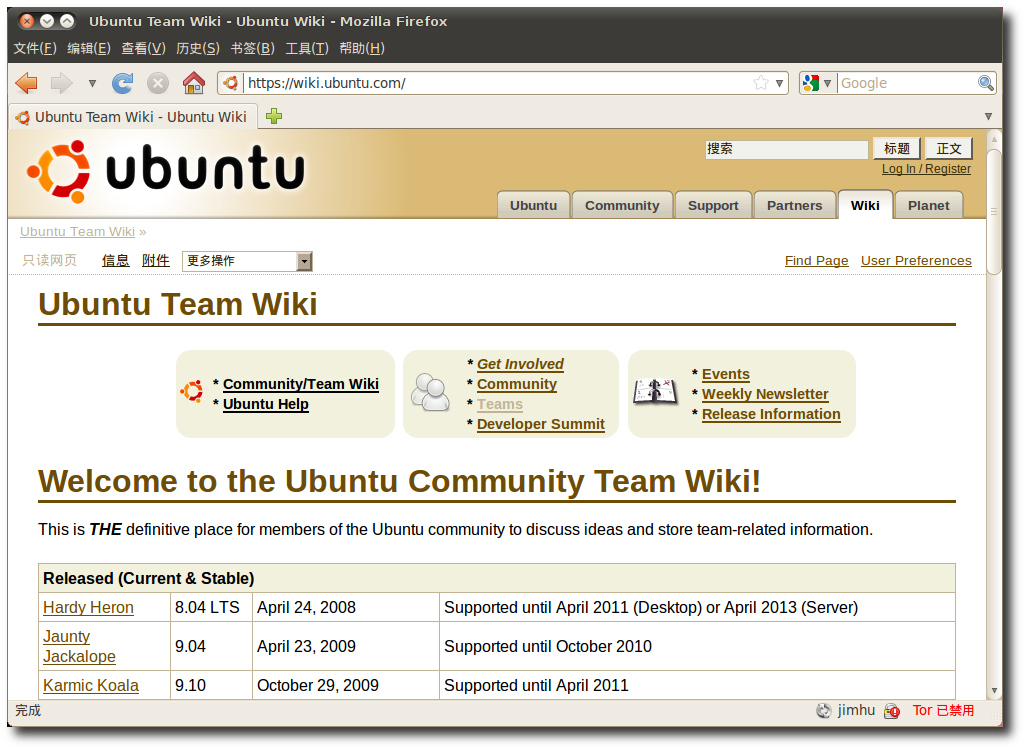Toggle the Tor 已禁用 status text

click(x=943, y=711)
